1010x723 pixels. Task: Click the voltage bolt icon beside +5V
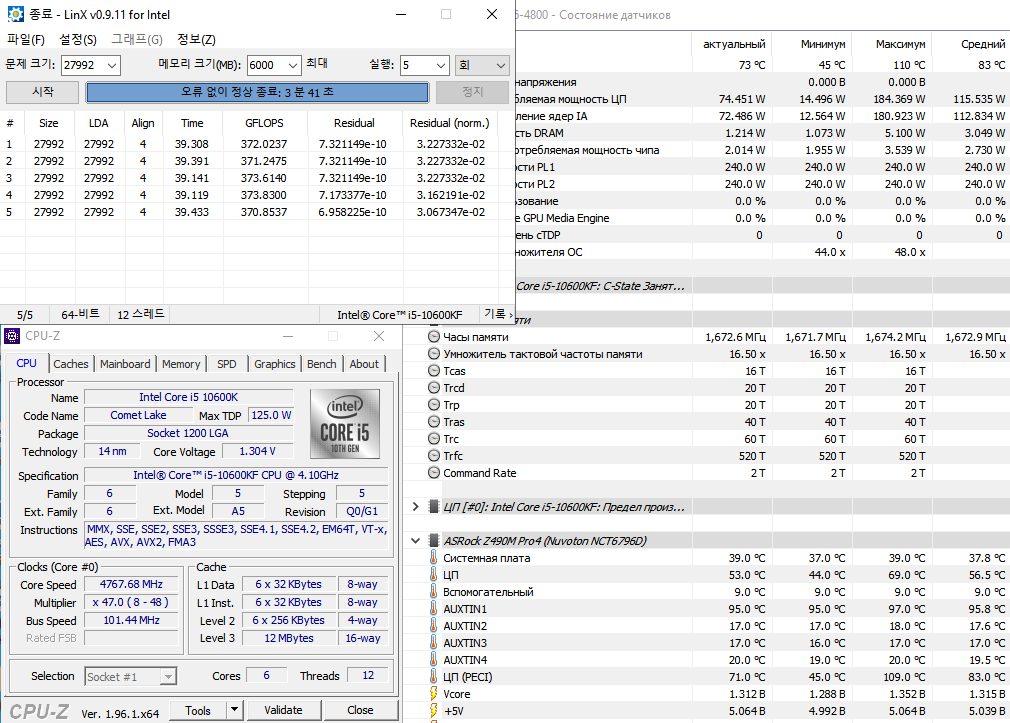click(x=434, y=711)
